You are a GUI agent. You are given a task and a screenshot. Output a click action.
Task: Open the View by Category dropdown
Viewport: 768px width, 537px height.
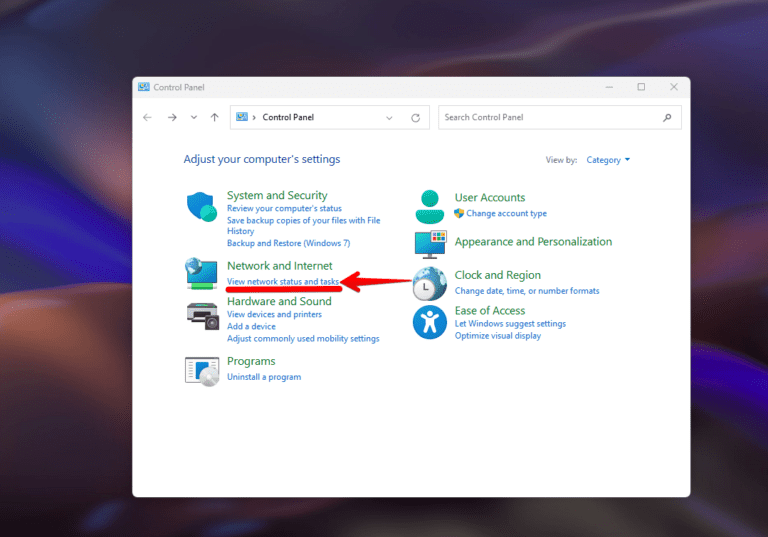click(608, 160)
